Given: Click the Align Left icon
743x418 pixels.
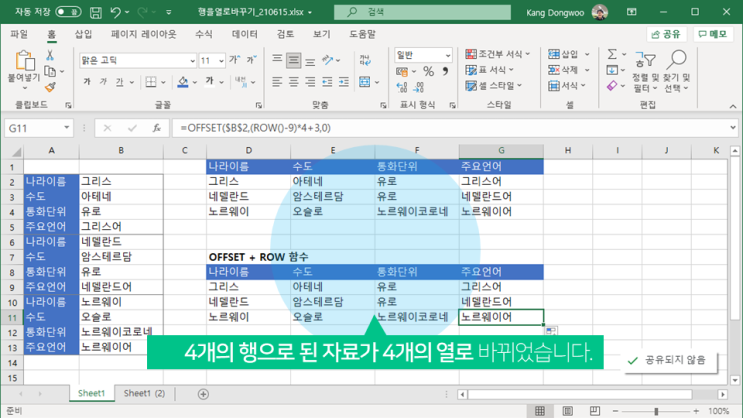Looking at the screenshot, I should click(x=277, y=82).
